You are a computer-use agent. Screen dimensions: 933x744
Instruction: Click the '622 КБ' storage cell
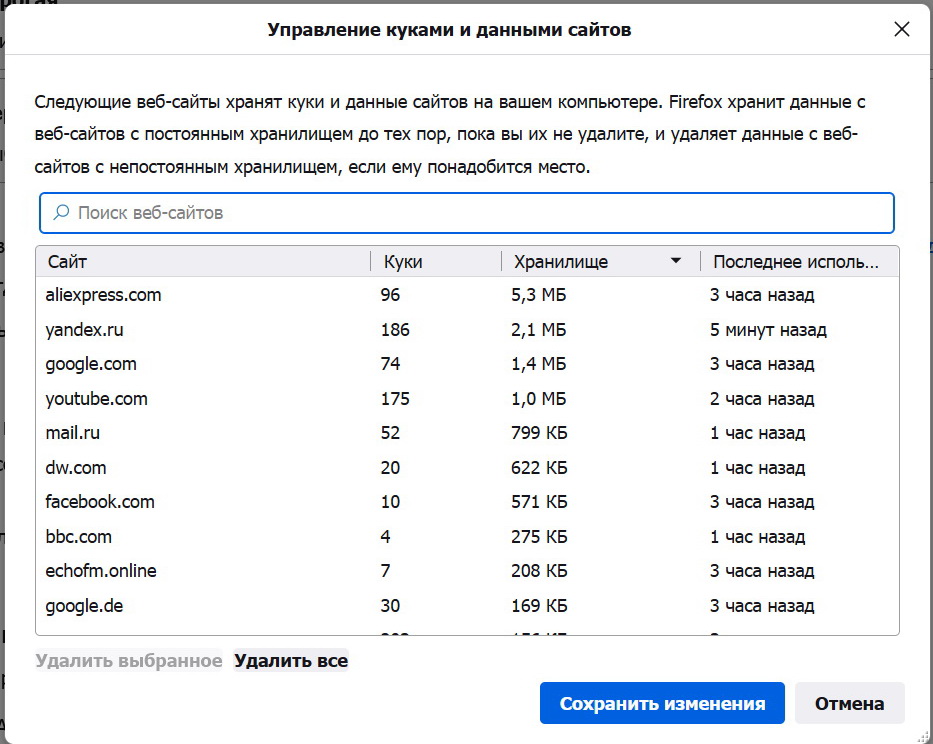tap(539, 467)
